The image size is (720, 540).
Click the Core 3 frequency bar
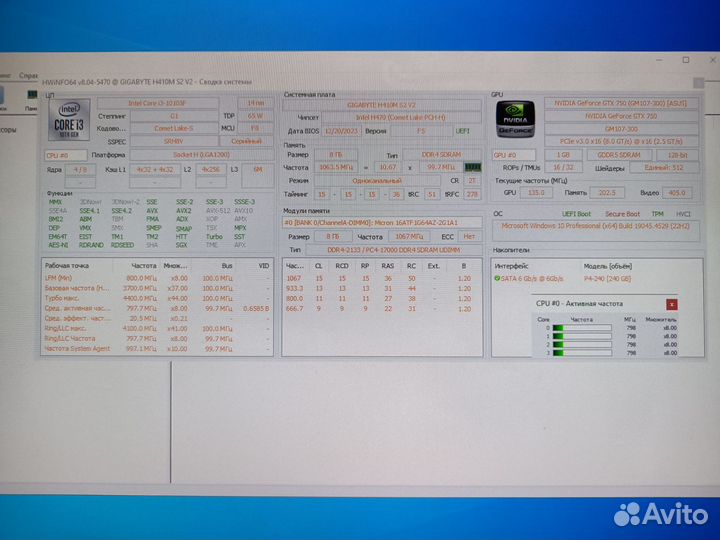(582, 353)
